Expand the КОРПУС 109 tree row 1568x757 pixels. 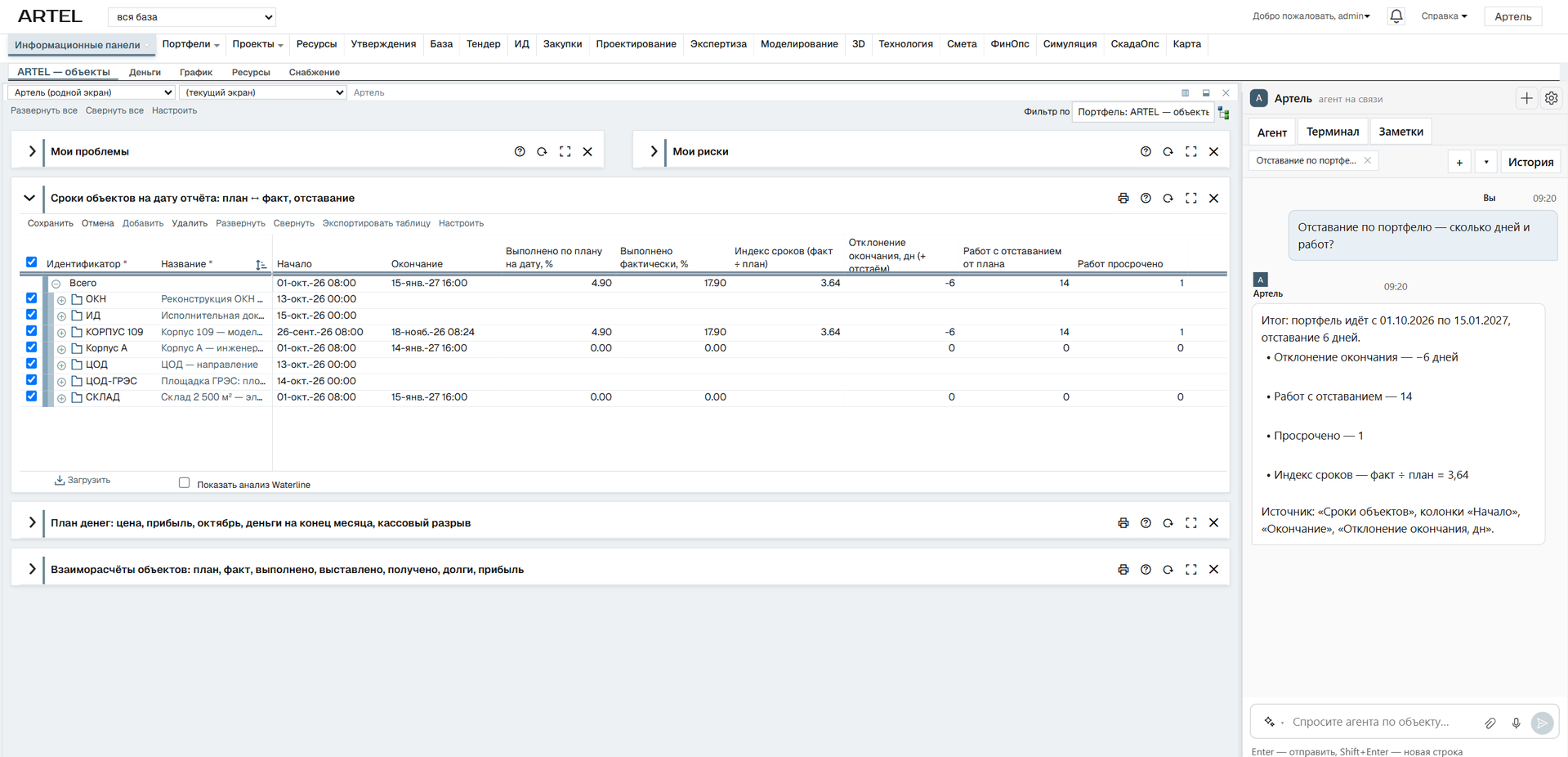pyautogui.click(x=61, y=333)
